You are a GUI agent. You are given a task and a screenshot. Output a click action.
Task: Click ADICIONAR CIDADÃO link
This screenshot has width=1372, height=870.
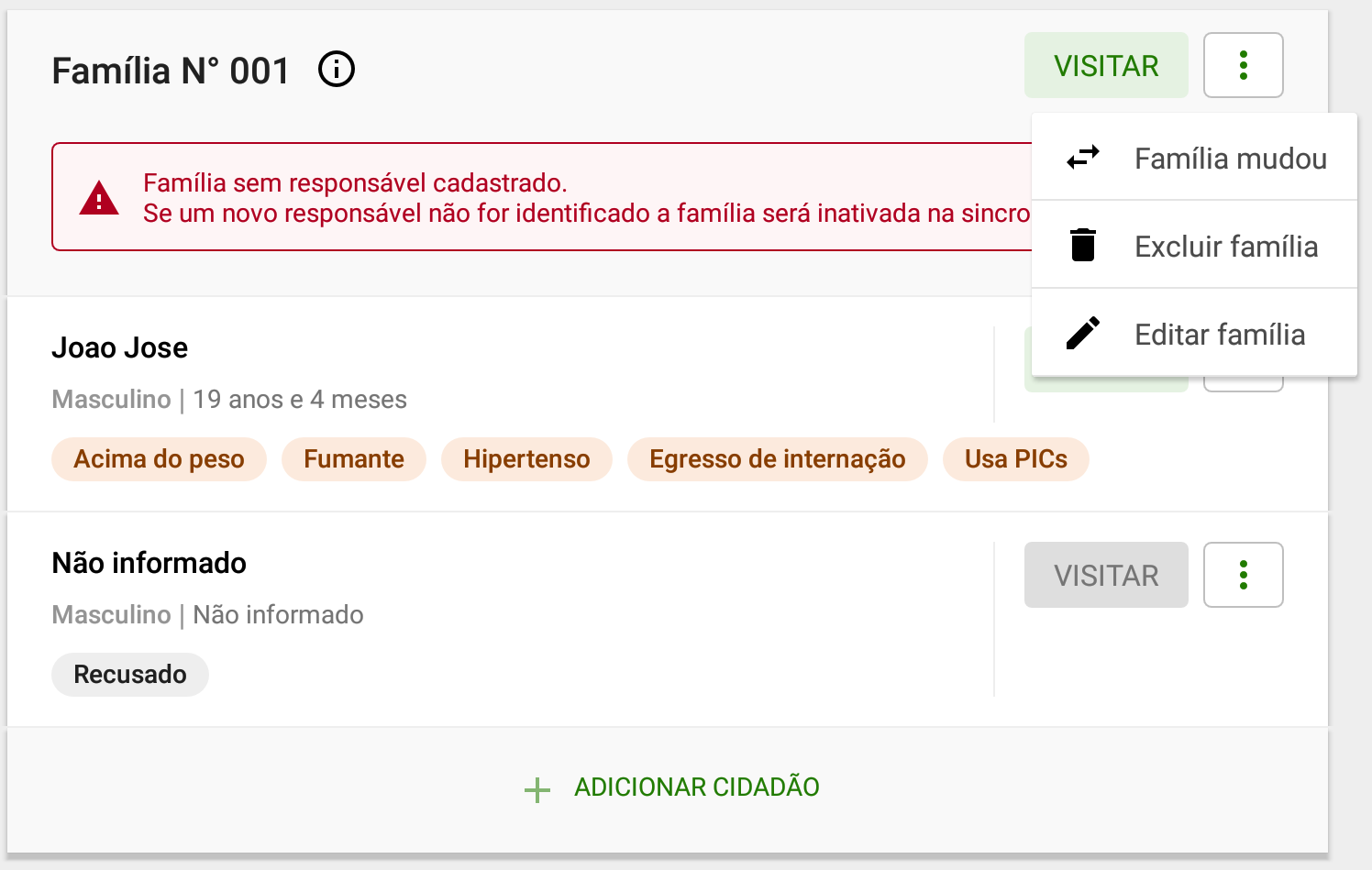(697, 787)
